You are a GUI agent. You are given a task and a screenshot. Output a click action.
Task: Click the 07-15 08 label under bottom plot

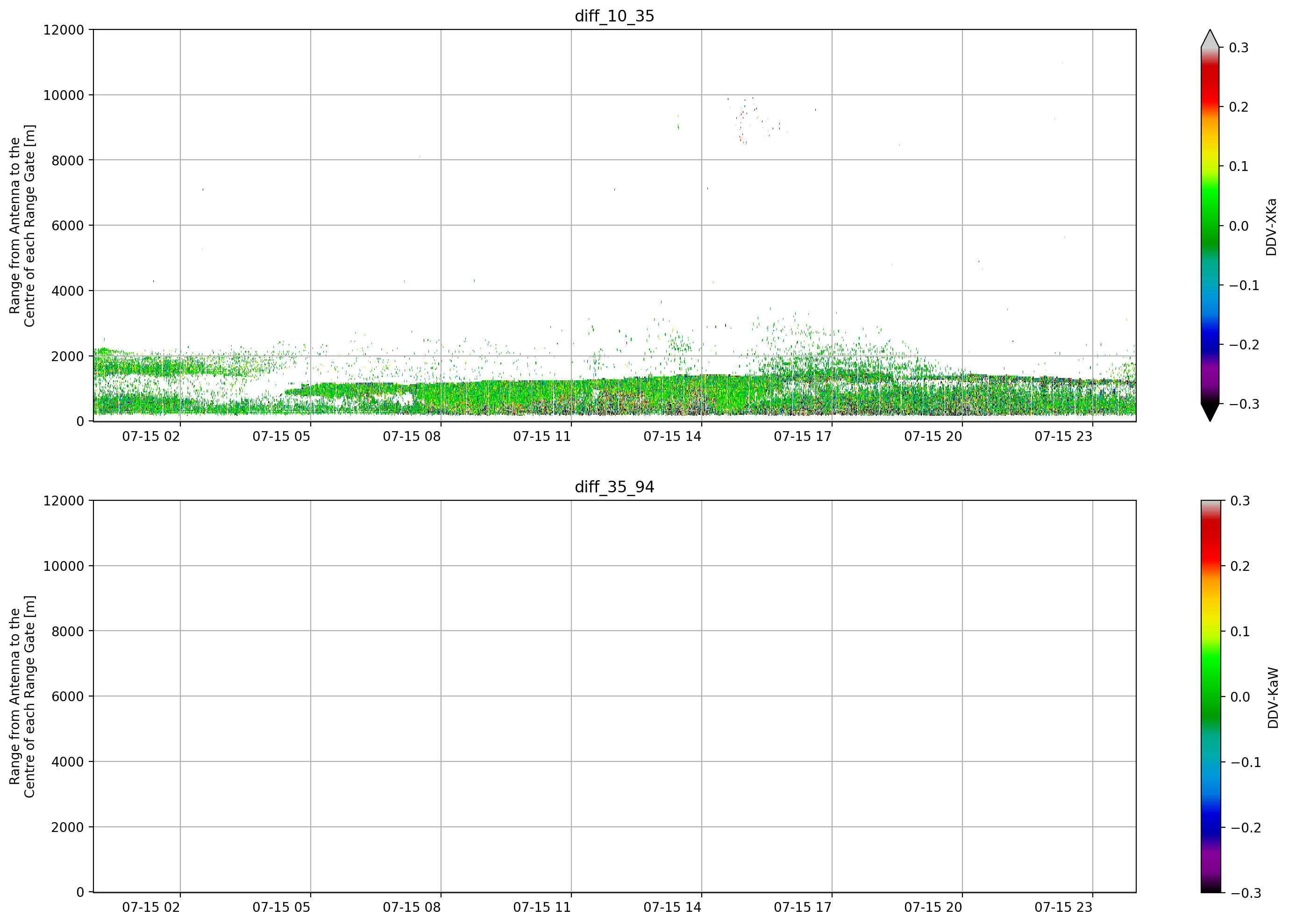(412, 907)
